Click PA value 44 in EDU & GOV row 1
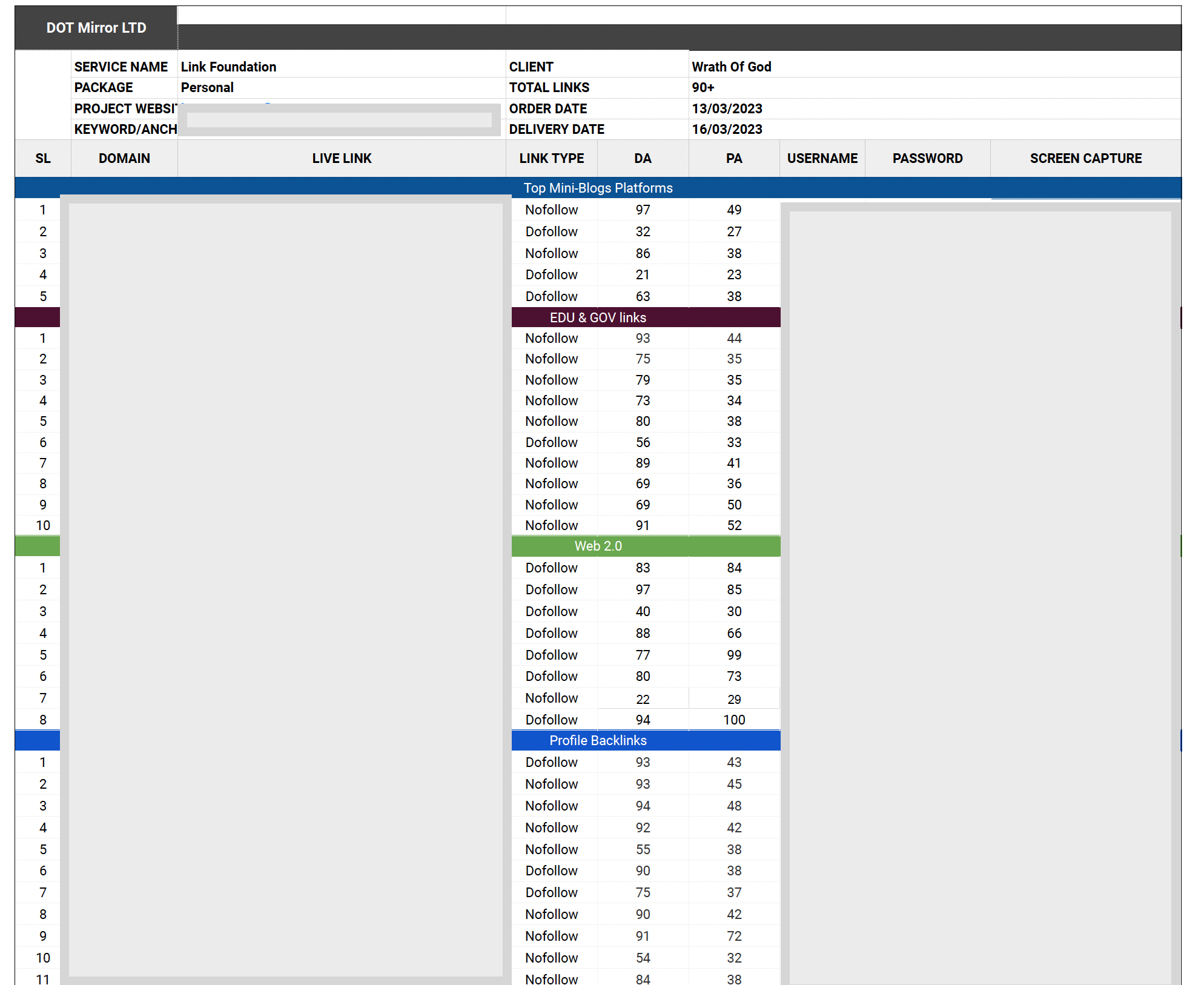The height and width of the screenshot is (985, 1204). (x=734, y=338)
